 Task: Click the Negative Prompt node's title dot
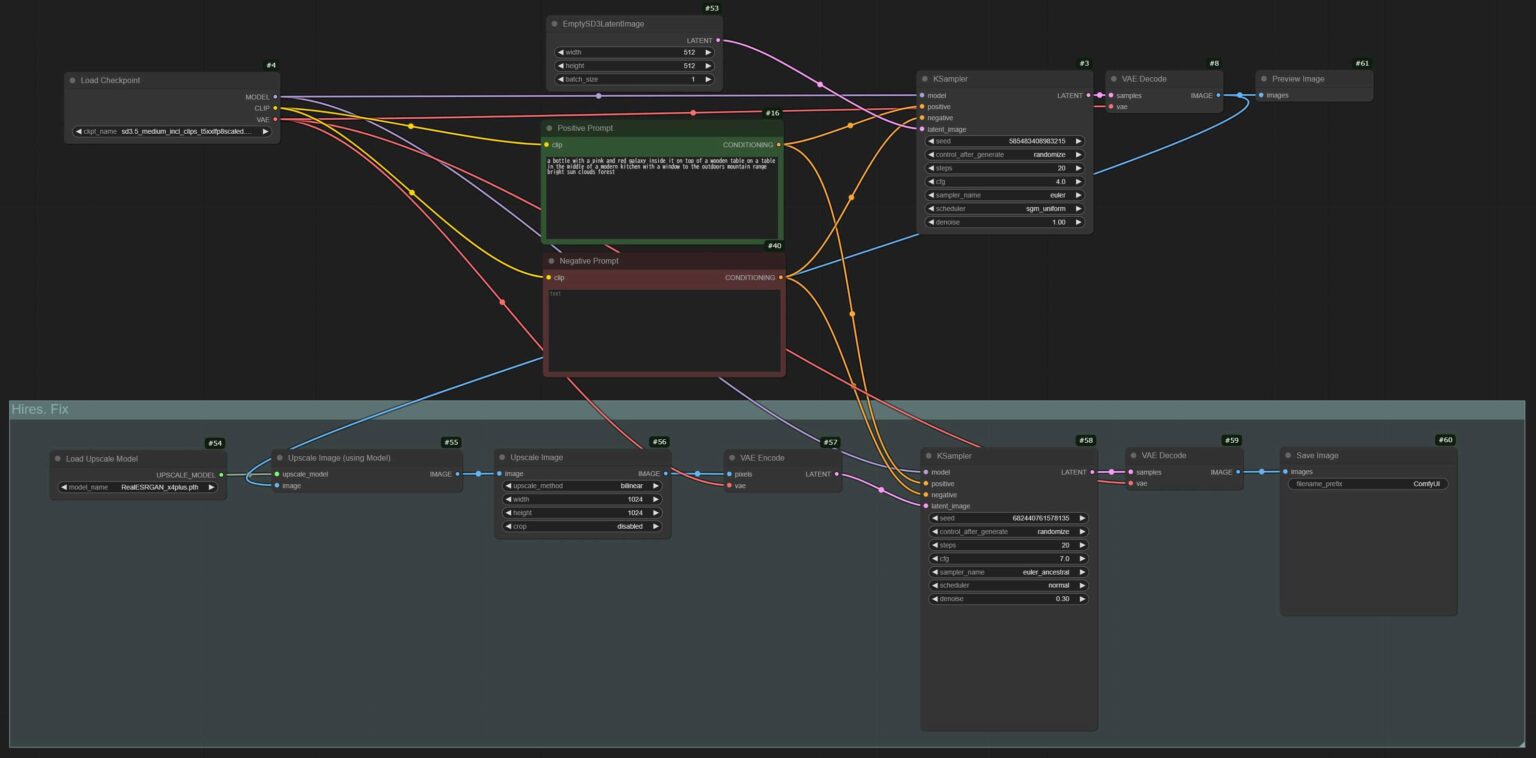[551, 261]
